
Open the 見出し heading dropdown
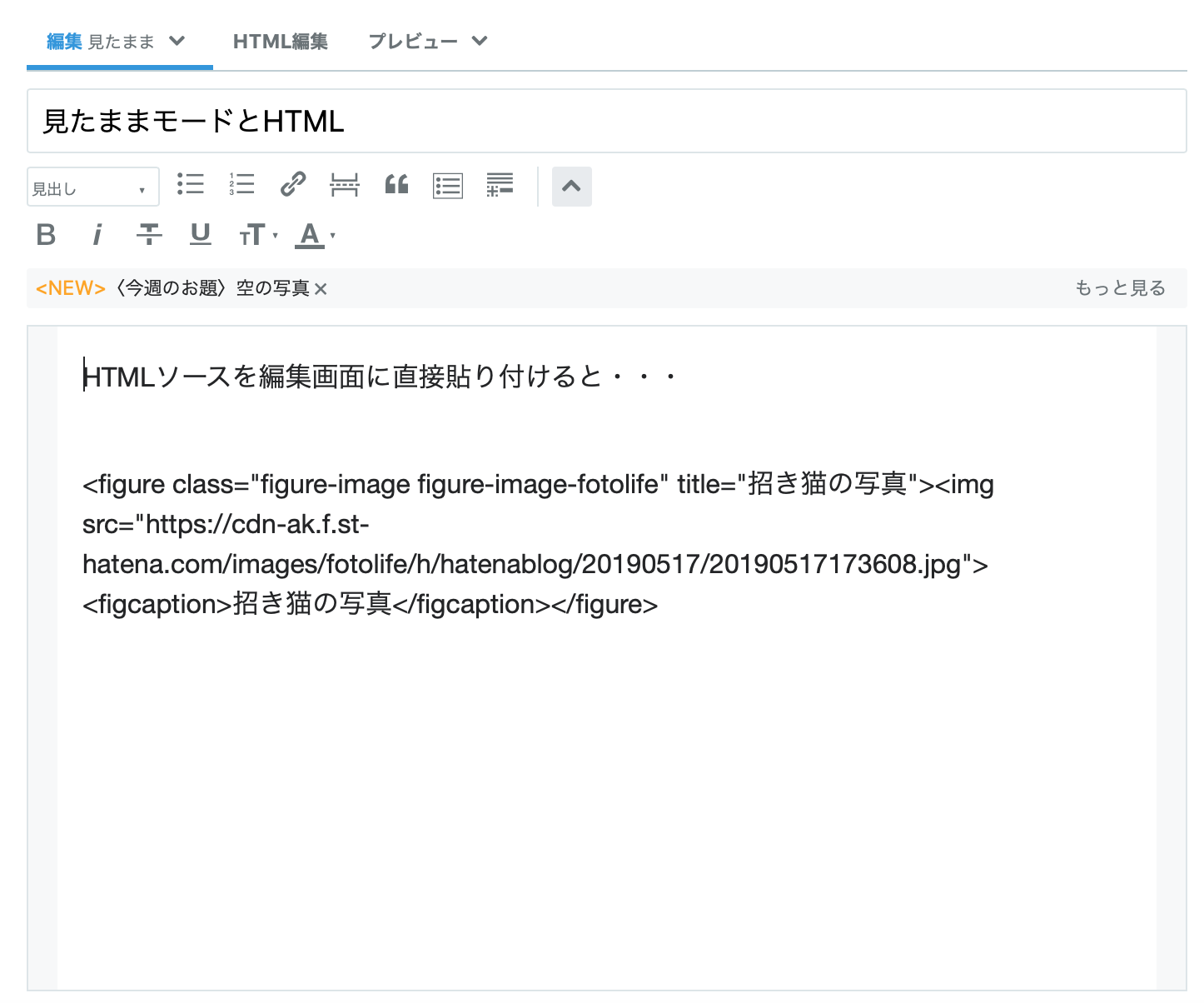point(93,187)
